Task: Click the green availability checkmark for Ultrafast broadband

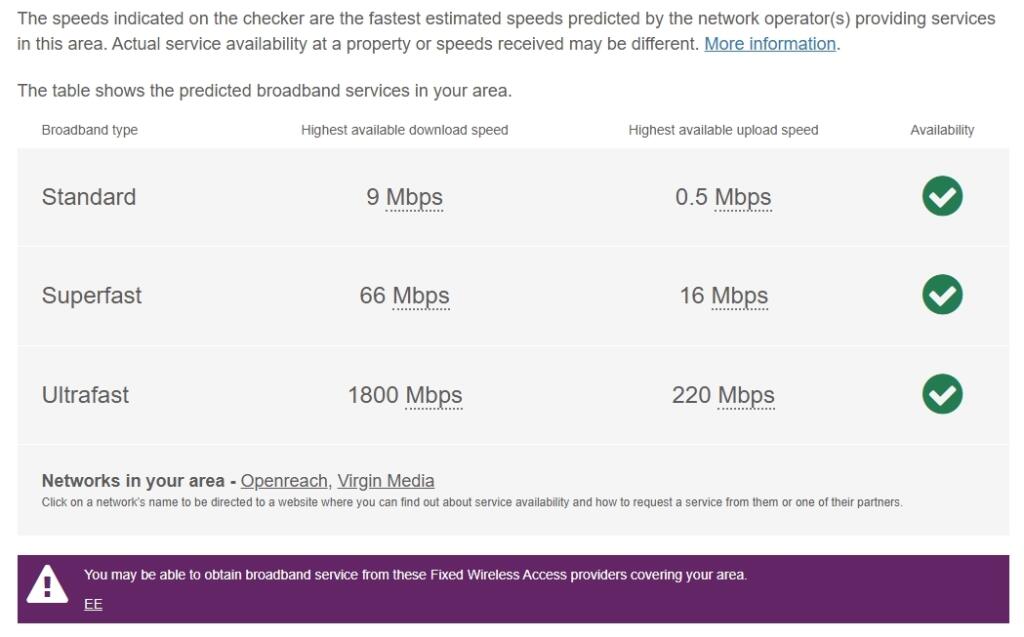Action: [940, 395]
